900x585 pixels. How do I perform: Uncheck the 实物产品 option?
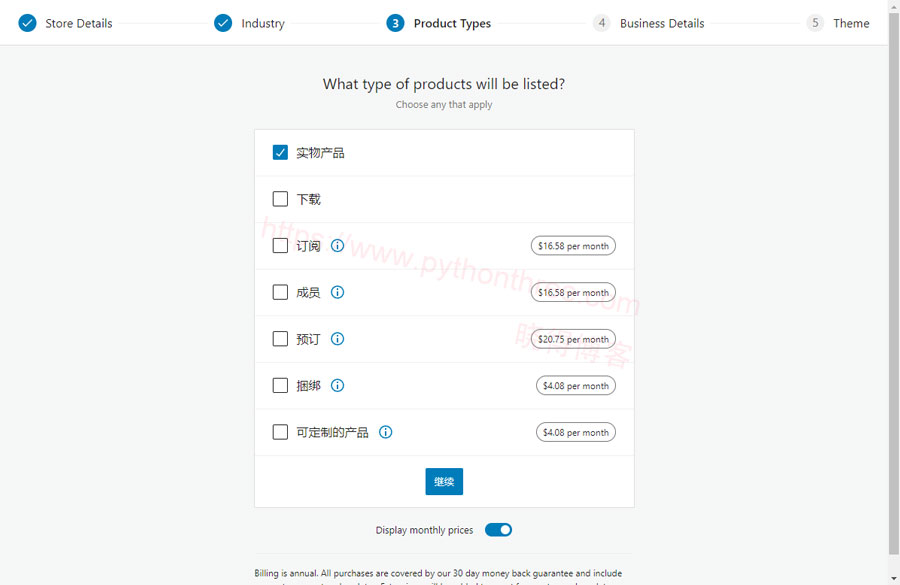[280, 152]
